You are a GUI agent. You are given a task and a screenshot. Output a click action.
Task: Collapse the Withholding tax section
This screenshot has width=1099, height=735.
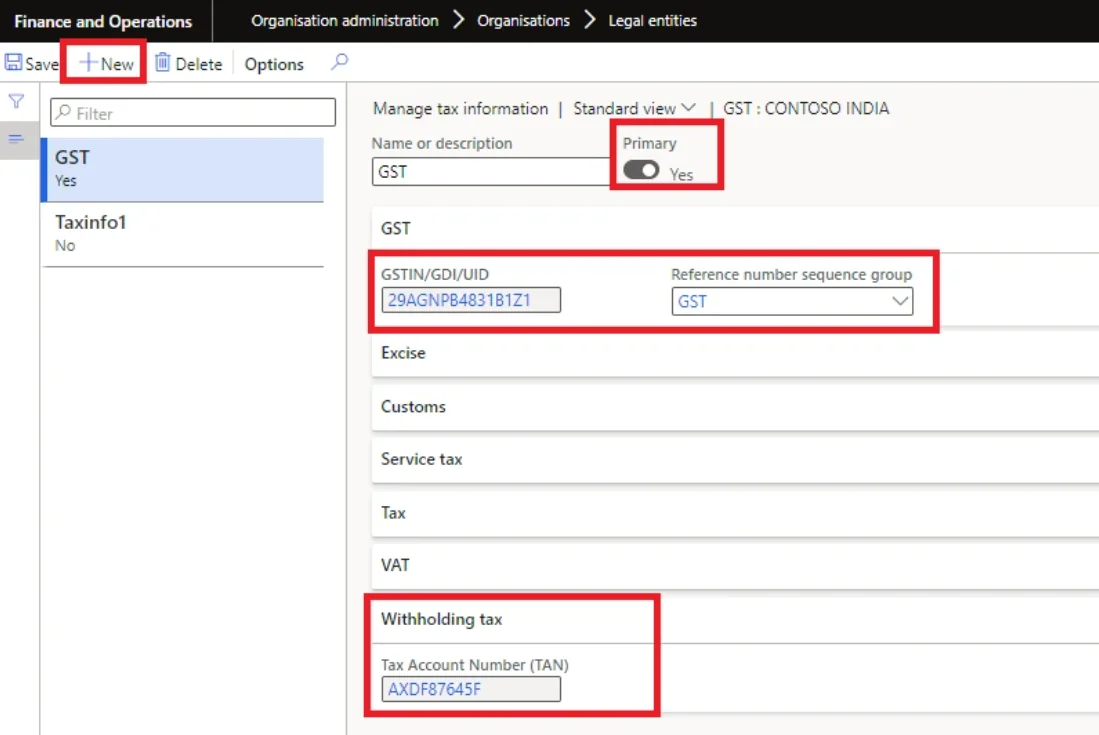pos(735,619)
